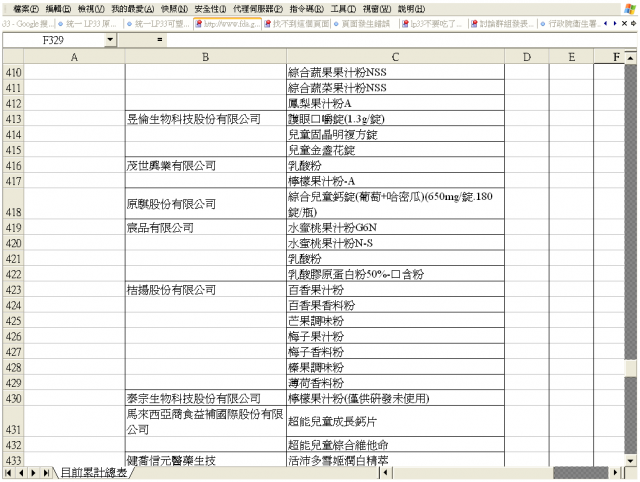The image size is (640, 482).
Task: Click the Windows logo throbber icon
Action: [x=630, y=9]
